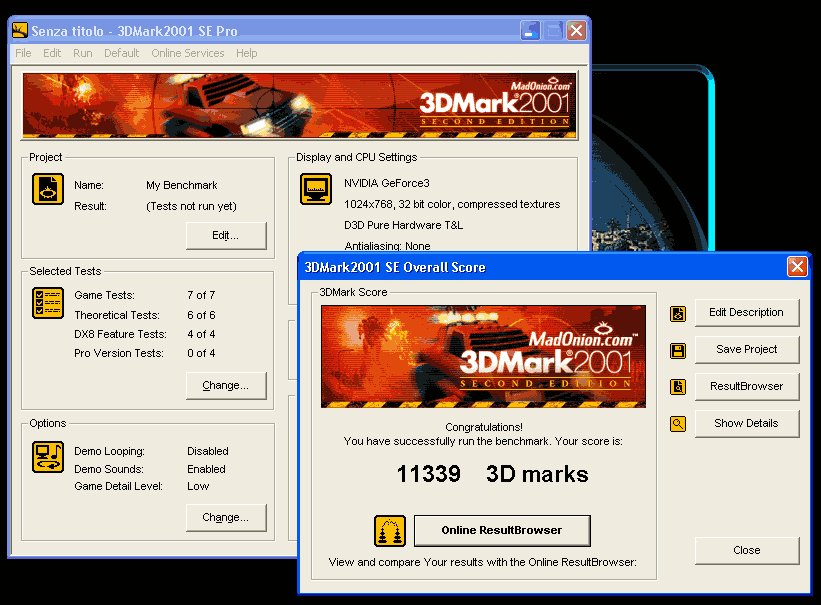Click the '3D marks' label

click(537, 474)
